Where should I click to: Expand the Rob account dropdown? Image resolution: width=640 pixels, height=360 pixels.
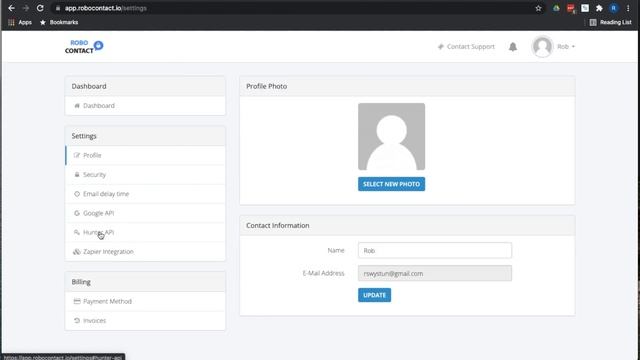566,47
